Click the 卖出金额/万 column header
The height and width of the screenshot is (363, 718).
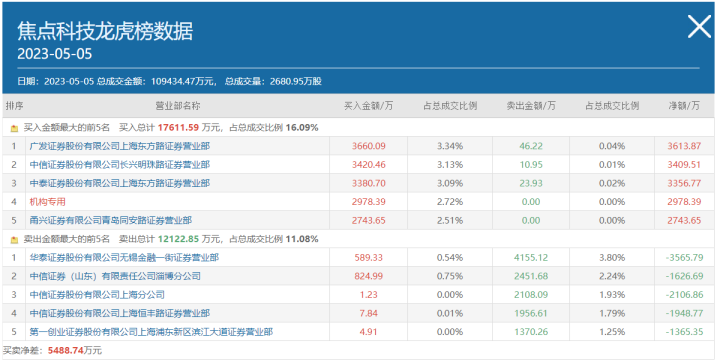tap(531, 106)
